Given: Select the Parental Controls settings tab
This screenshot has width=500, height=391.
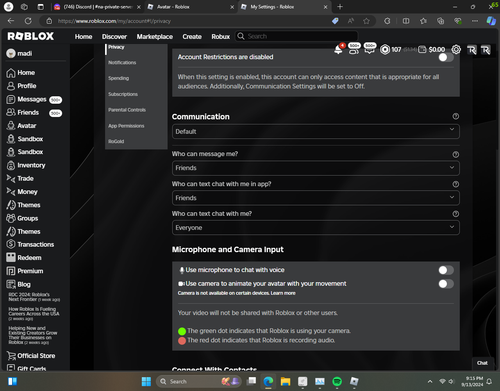Looking at the screenshot, I should [x=127, y=110].
